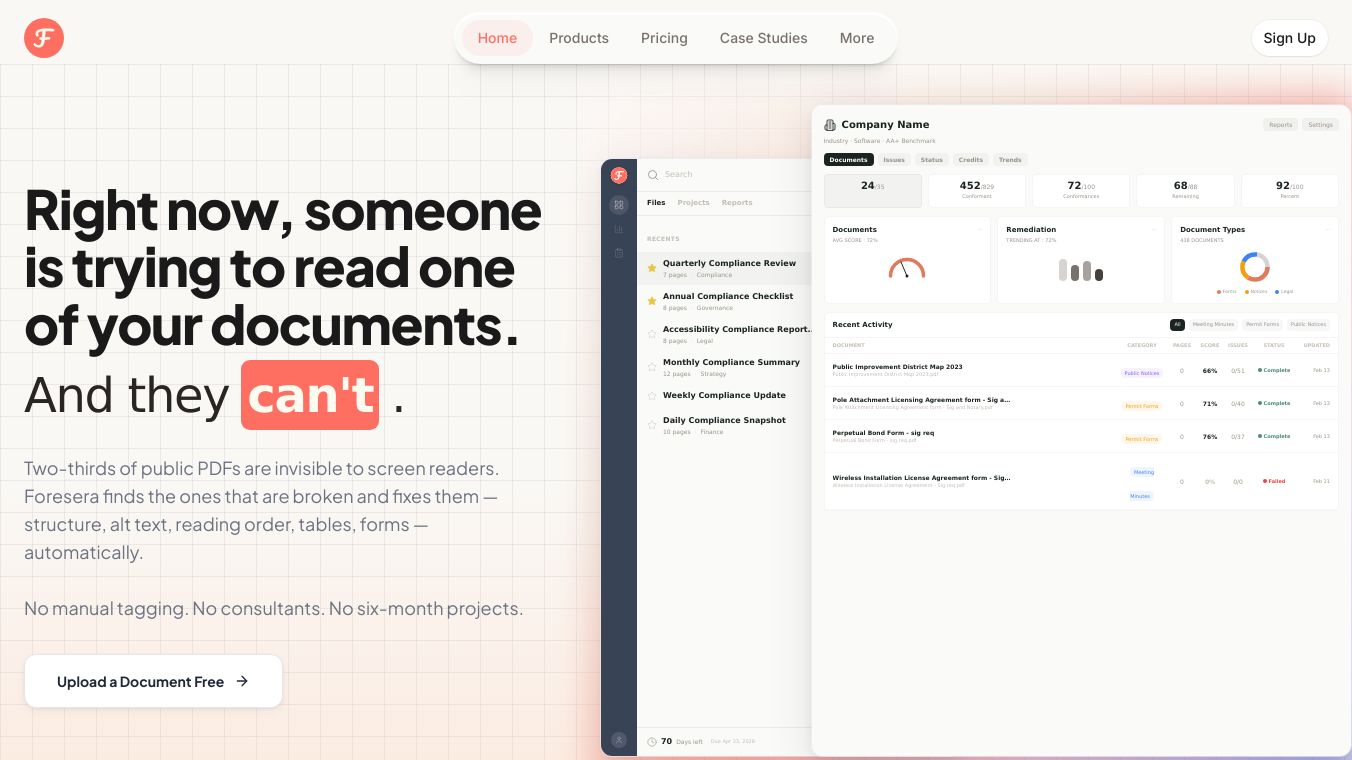Click the Document Types donut chart
This screenshot has height=760, width=1352.
[1255, 267]
